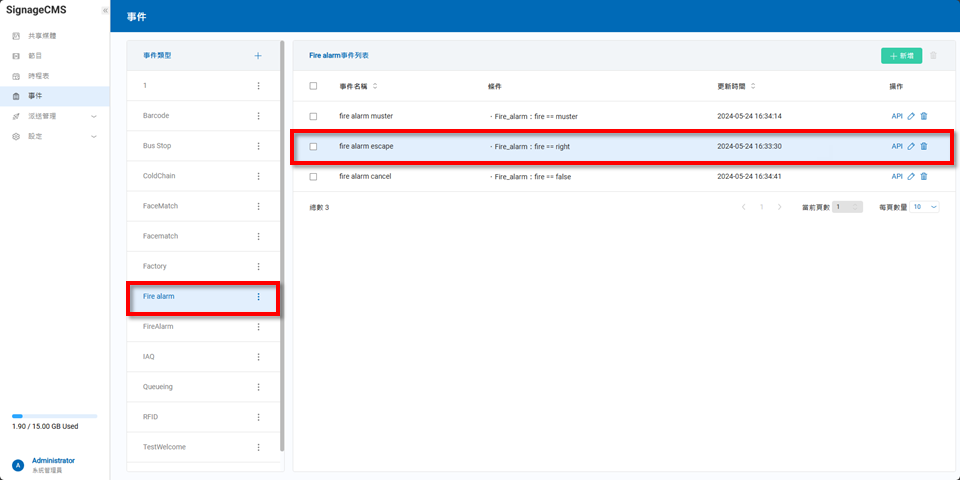Select the ColdChain event type

point(160,176)
